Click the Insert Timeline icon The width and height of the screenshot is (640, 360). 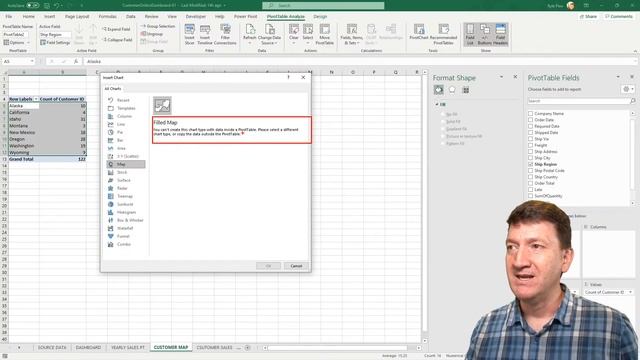205,34
